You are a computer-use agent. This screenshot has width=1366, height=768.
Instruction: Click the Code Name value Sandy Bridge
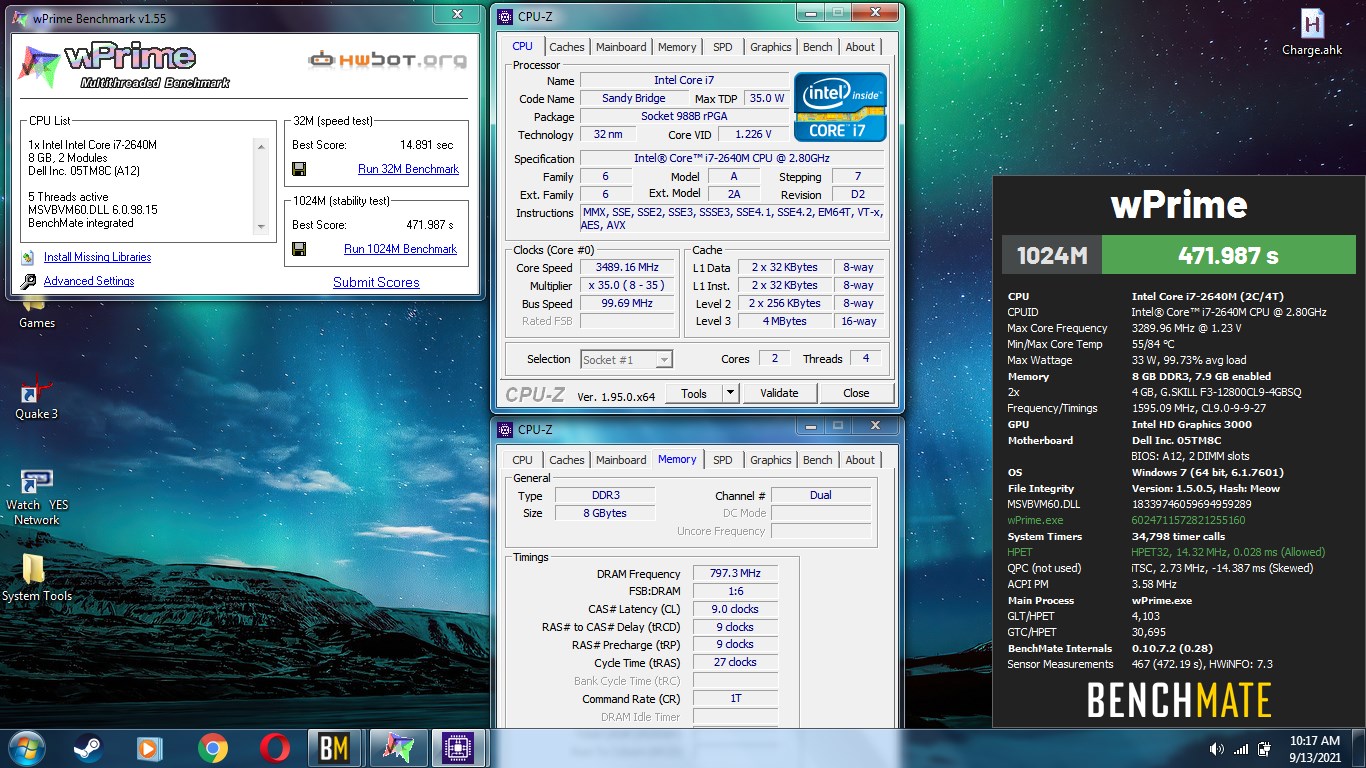pyautogui.click(x=634, y=98)
